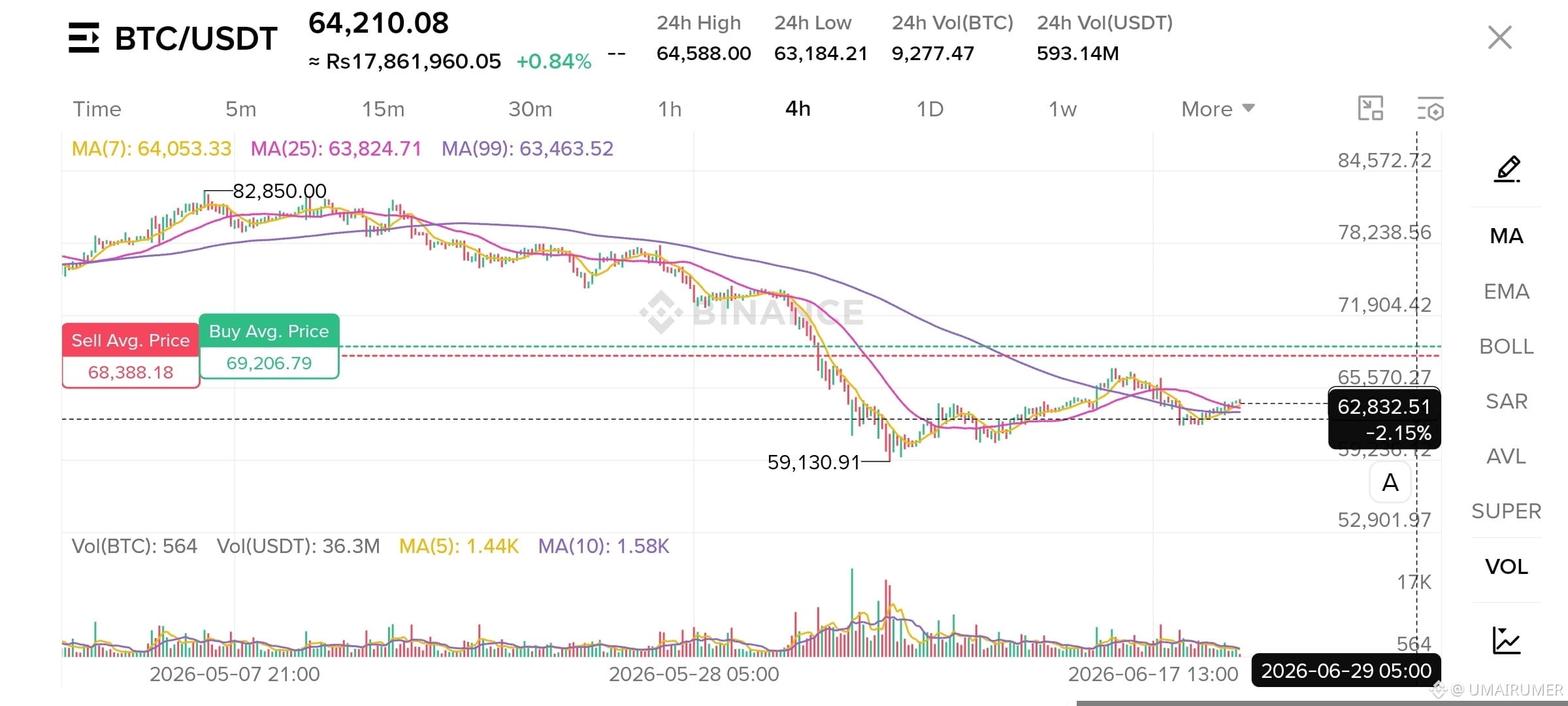Select the 4h timeframe
1568x706 pixels.
click(x=798, y=109)
